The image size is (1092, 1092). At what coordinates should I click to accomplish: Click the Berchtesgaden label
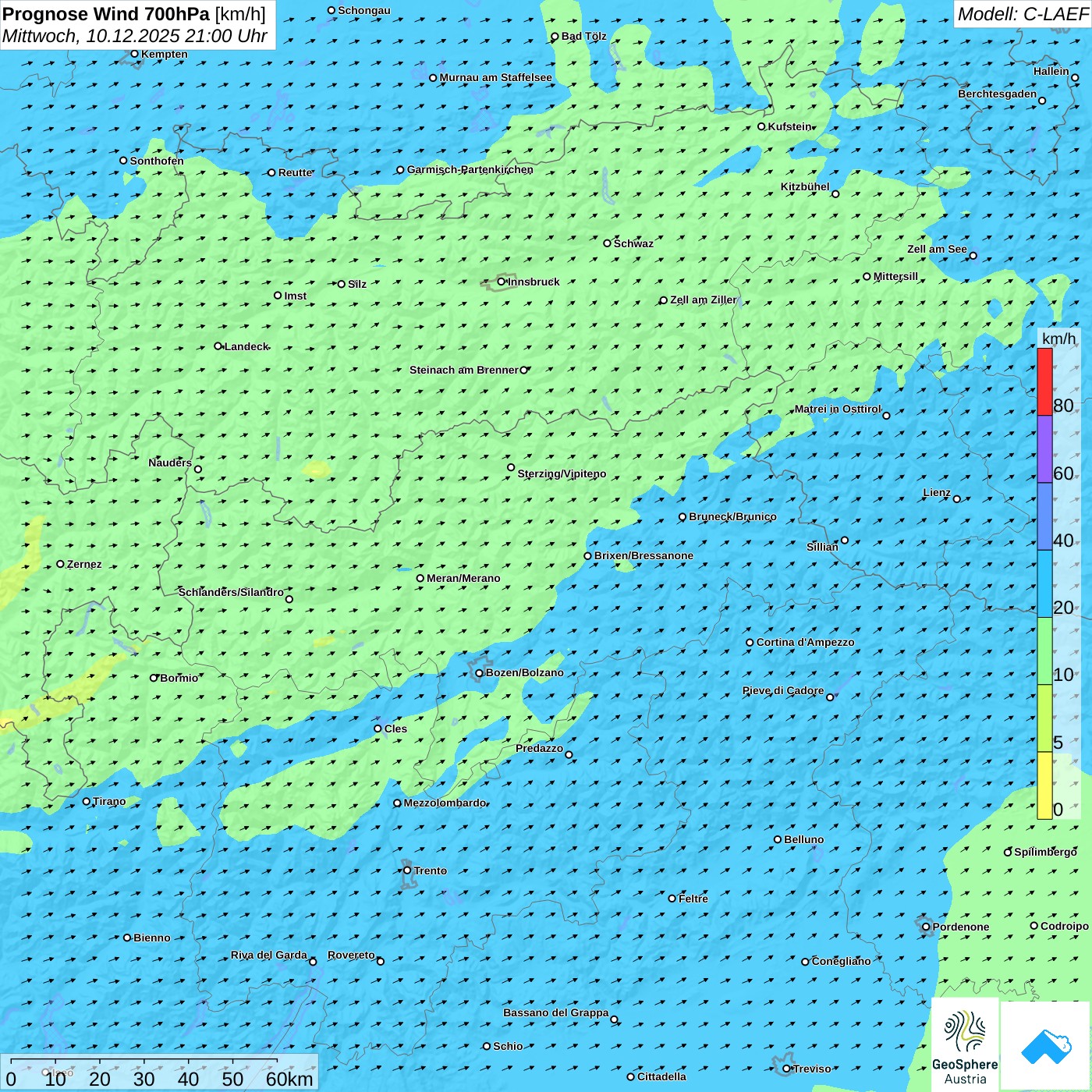pyautogui.click(x=998, y=94)
